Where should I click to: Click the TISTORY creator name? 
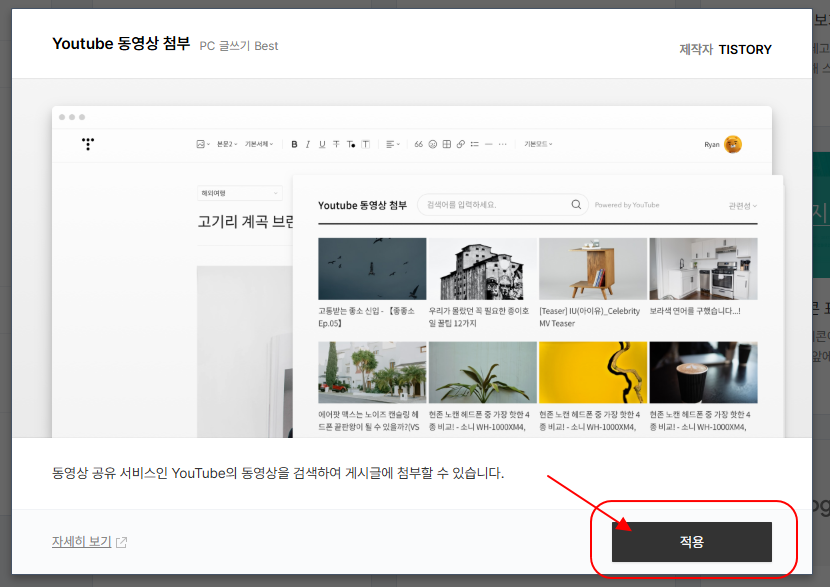[745, 49]
